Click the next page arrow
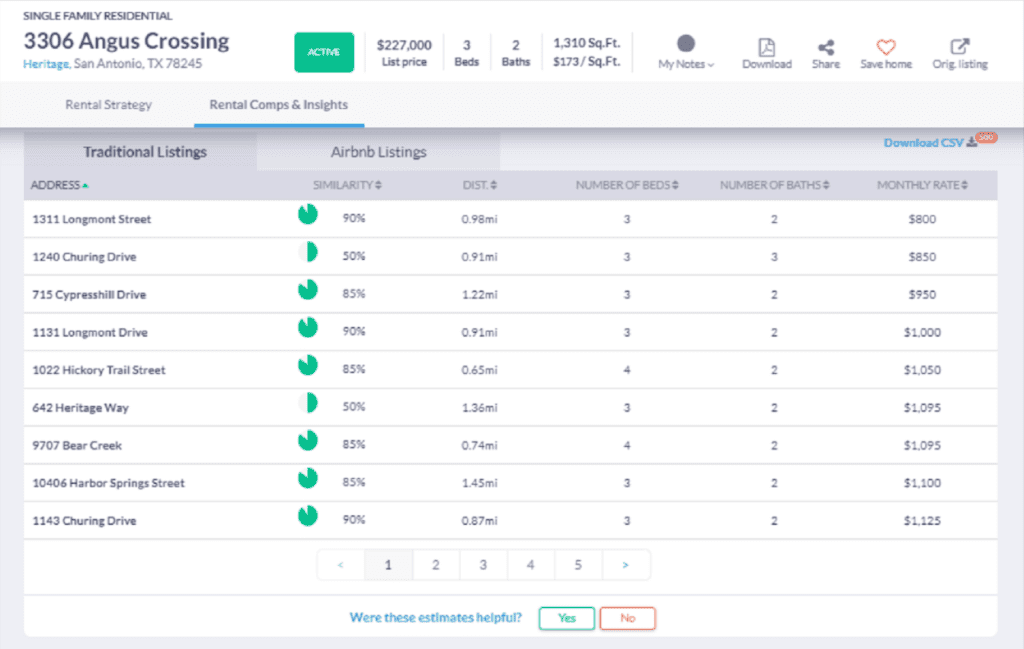 pos(626,564)
